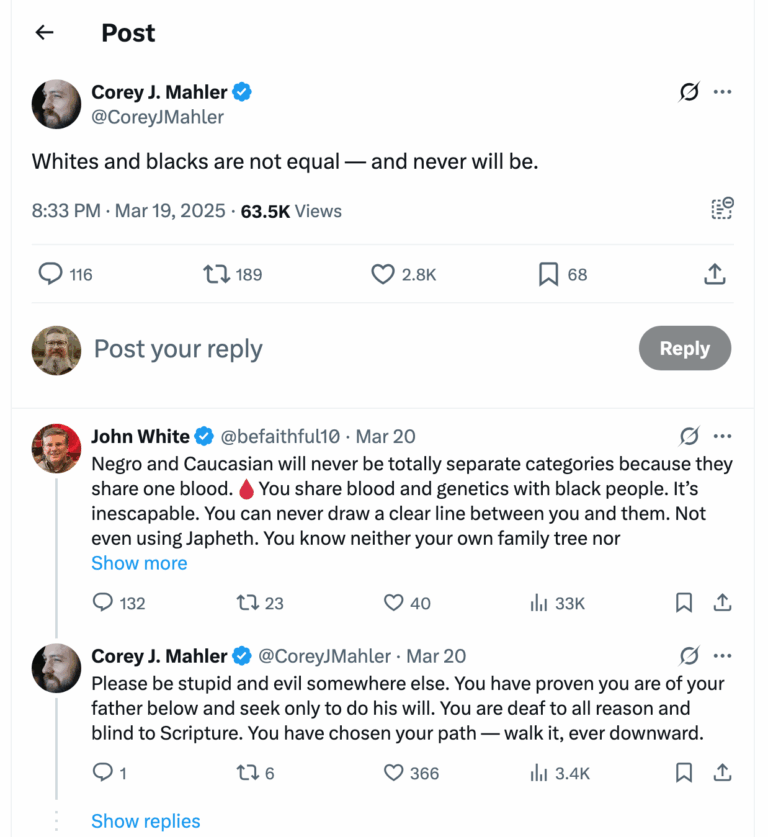Show replies under Corey's second comment
The width and height of the screenshot is (768, 837).
click(145, 820)
